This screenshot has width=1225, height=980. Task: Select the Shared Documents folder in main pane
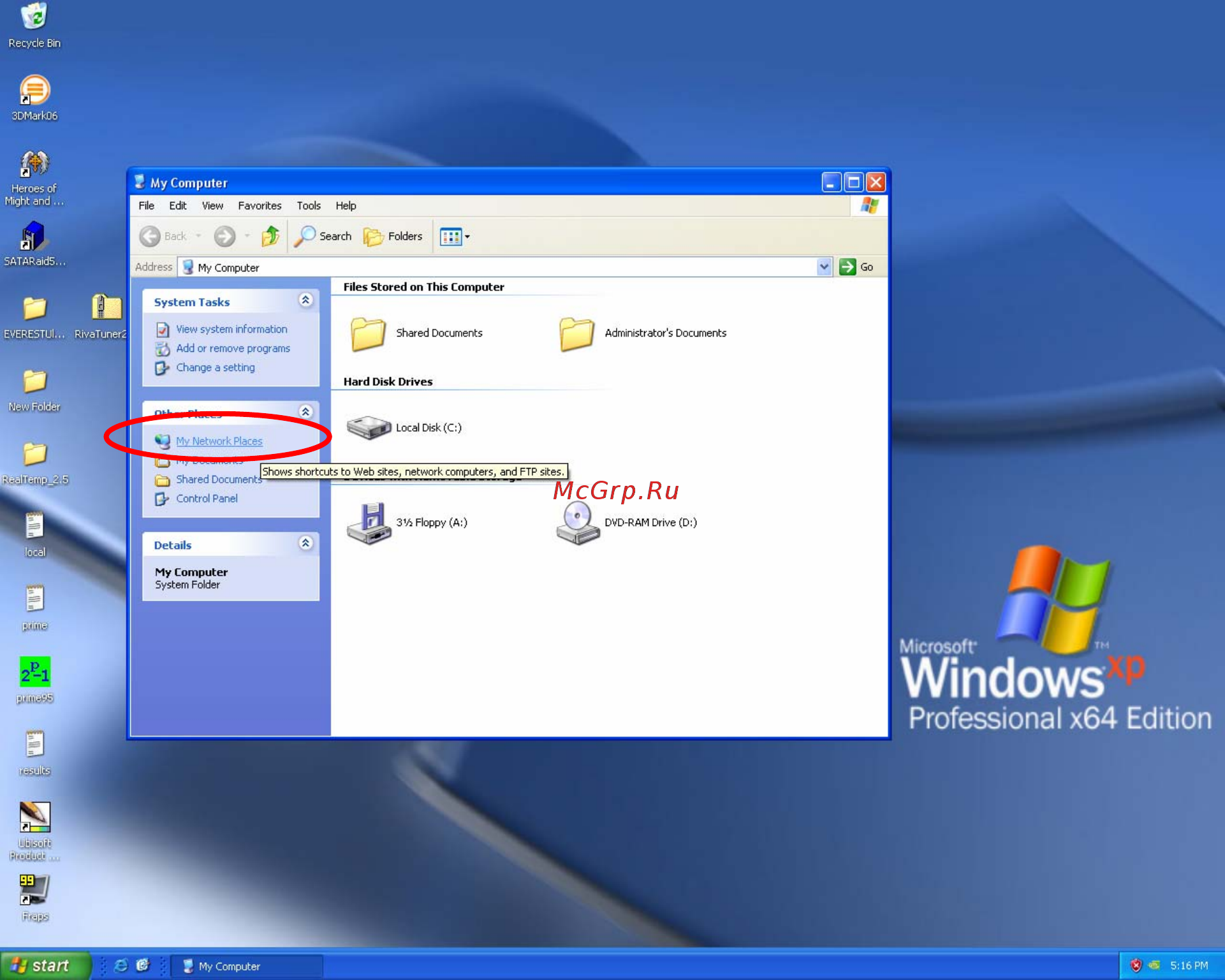tap(417, 333)
